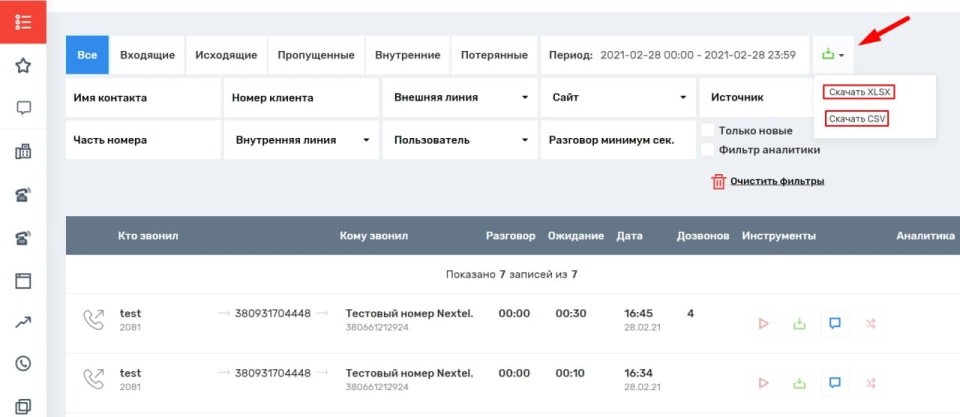
Task: Expand the "Внешняя линия" dropdown
Action: point(461,98)
